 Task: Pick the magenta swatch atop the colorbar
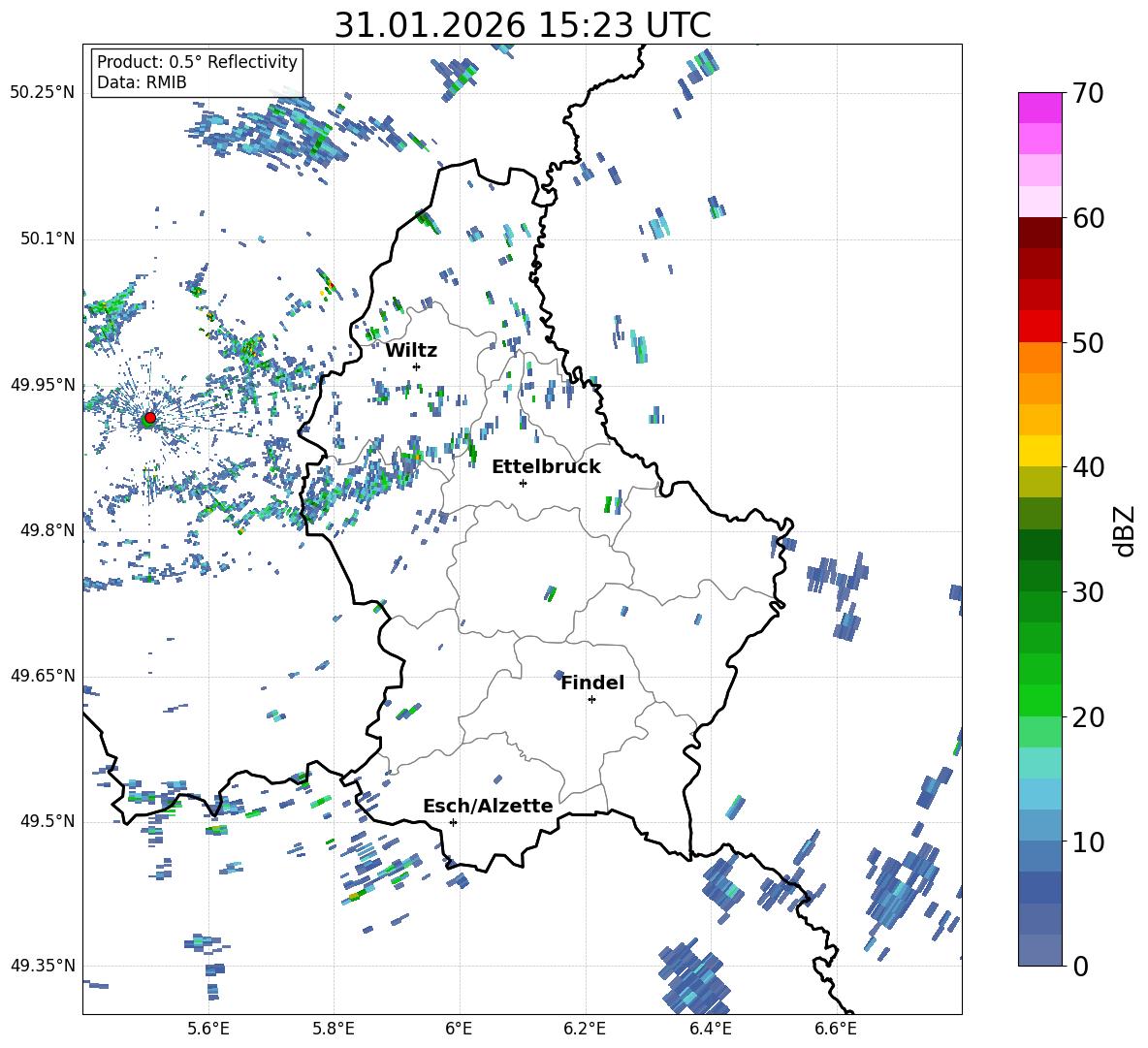1040,108
